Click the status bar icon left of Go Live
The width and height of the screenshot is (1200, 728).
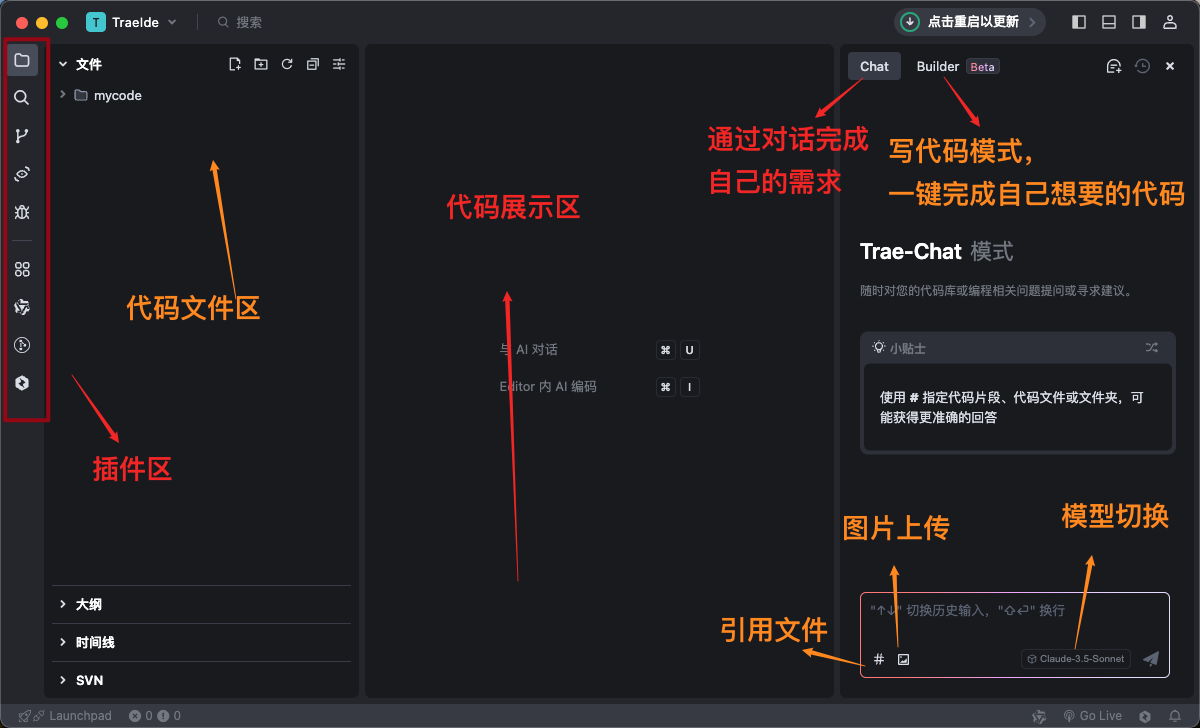[1039, 716]
